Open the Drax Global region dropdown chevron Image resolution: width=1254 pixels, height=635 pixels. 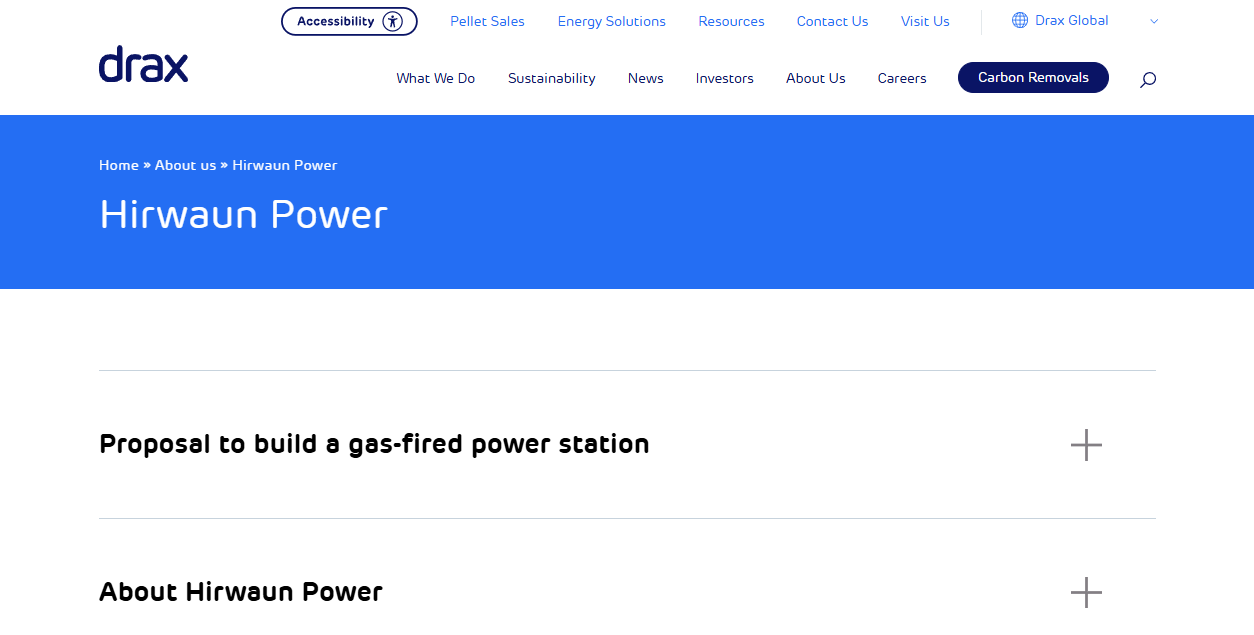click(x=1153, y=20)
